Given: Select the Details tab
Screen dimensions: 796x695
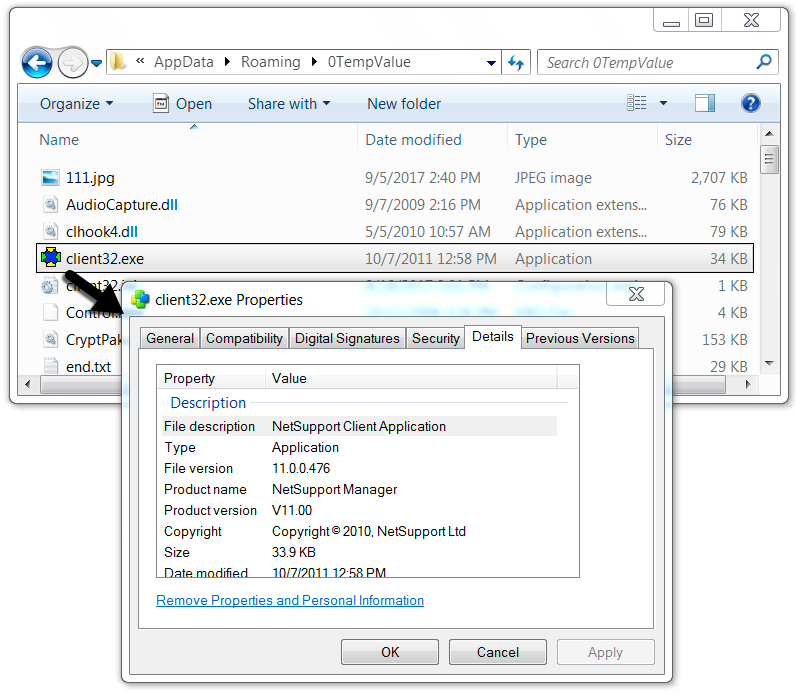Looking at the screenshot, I should click(492, 337).
